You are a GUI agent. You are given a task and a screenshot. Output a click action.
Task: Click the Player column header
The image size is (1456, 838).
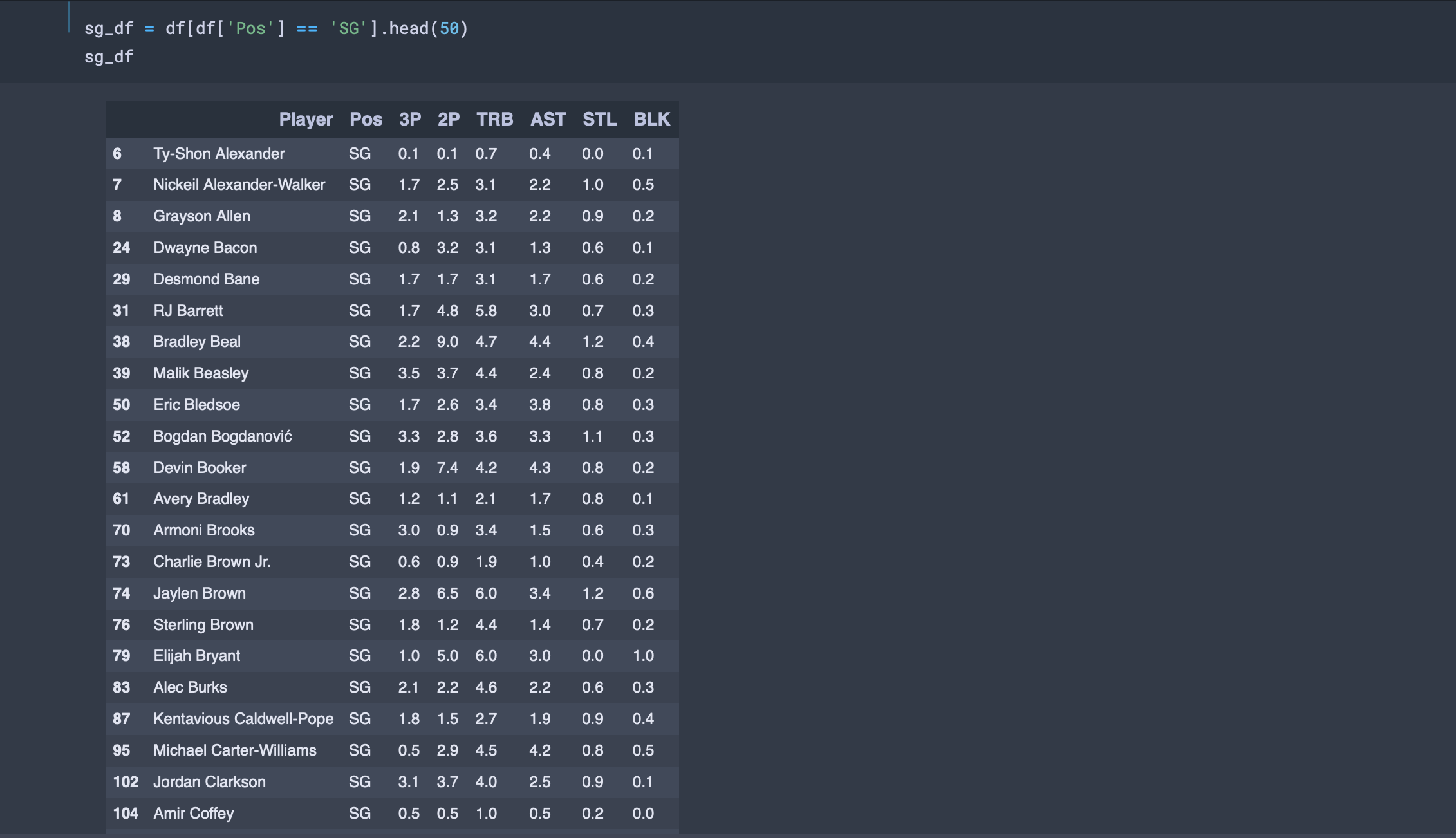point(305,119)
